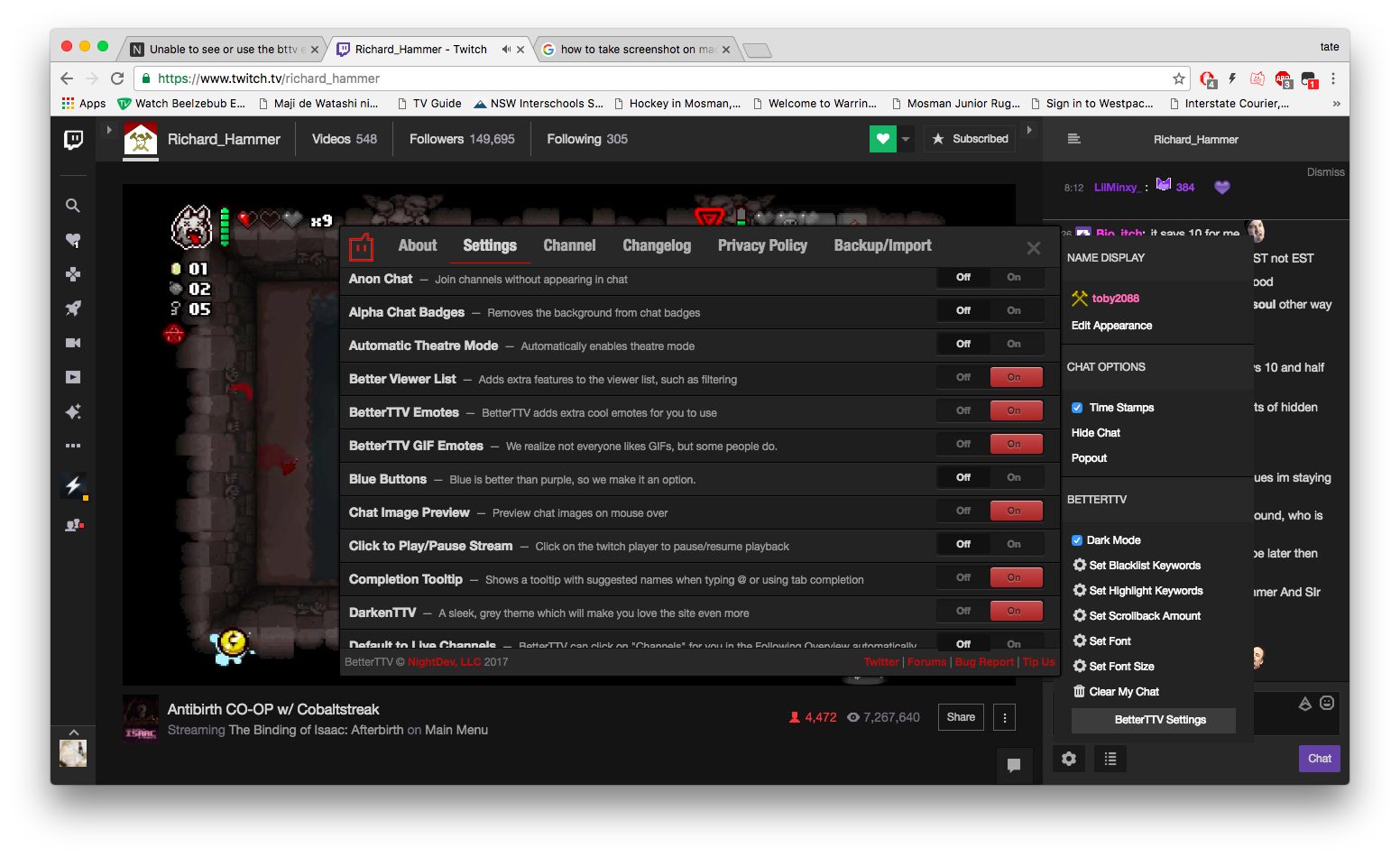This screenshot has height=857, width=1400.
Task: Click the bits icon in chat input
Action: pos(1304,703)
